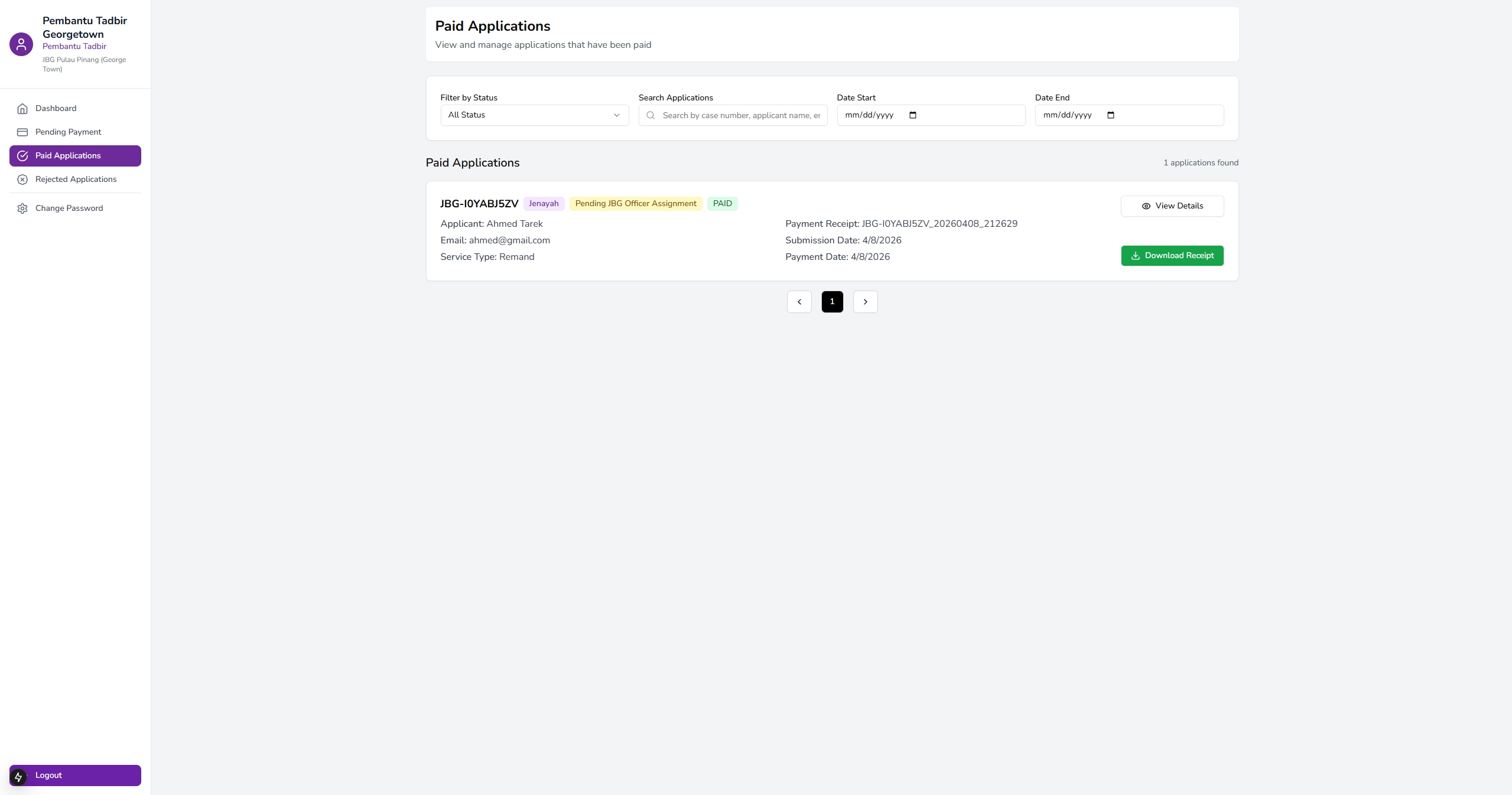This screenshot has height=795, width=1512.
Task: Click the Dashboard home icon
Action: click(x=22, y=109)
